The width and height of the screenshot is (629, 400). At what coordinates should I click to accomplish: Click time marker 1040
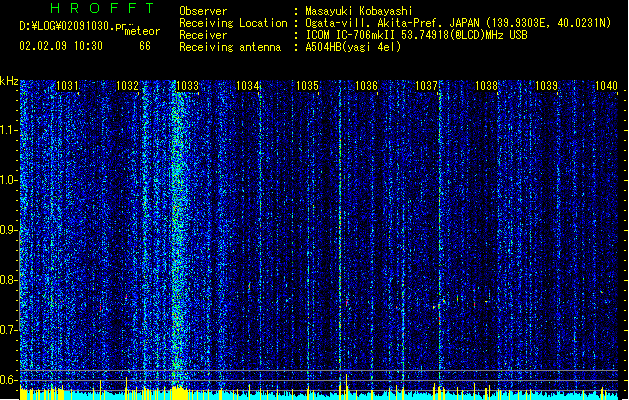pyautogui.click(x=606, y=86)
